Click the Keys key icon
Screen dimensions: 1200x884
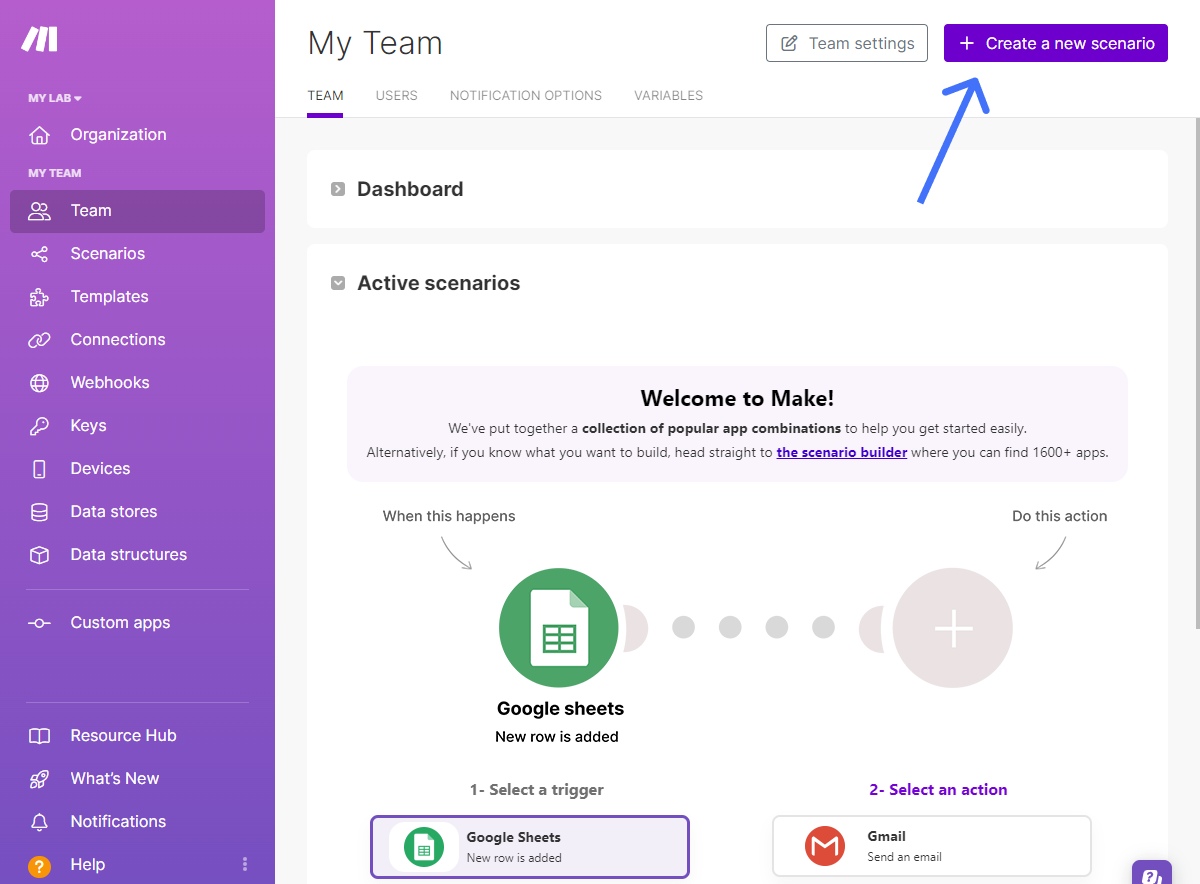[39, 426]
